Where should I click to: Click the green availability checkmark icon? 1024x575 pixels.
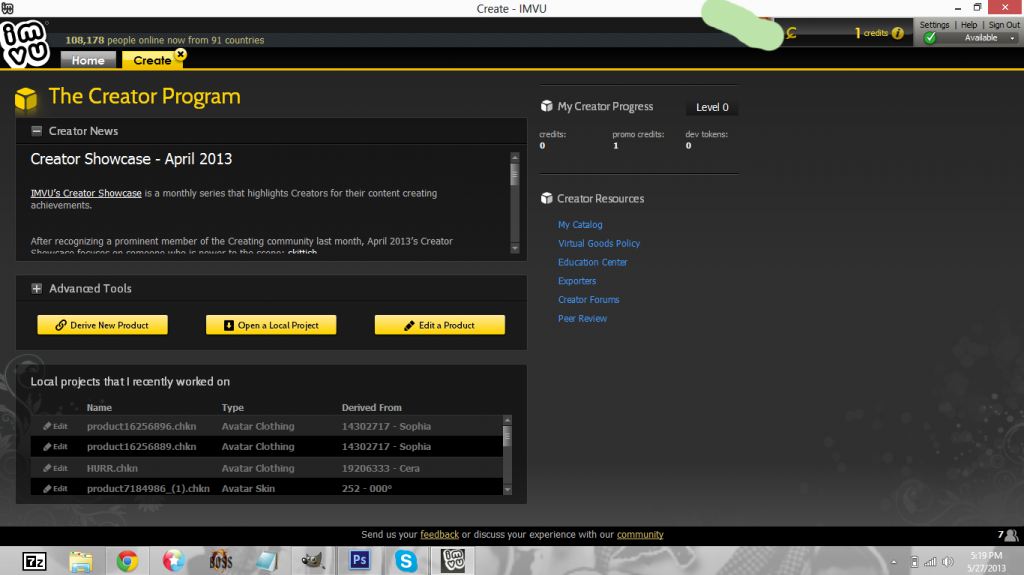point(930,37)
